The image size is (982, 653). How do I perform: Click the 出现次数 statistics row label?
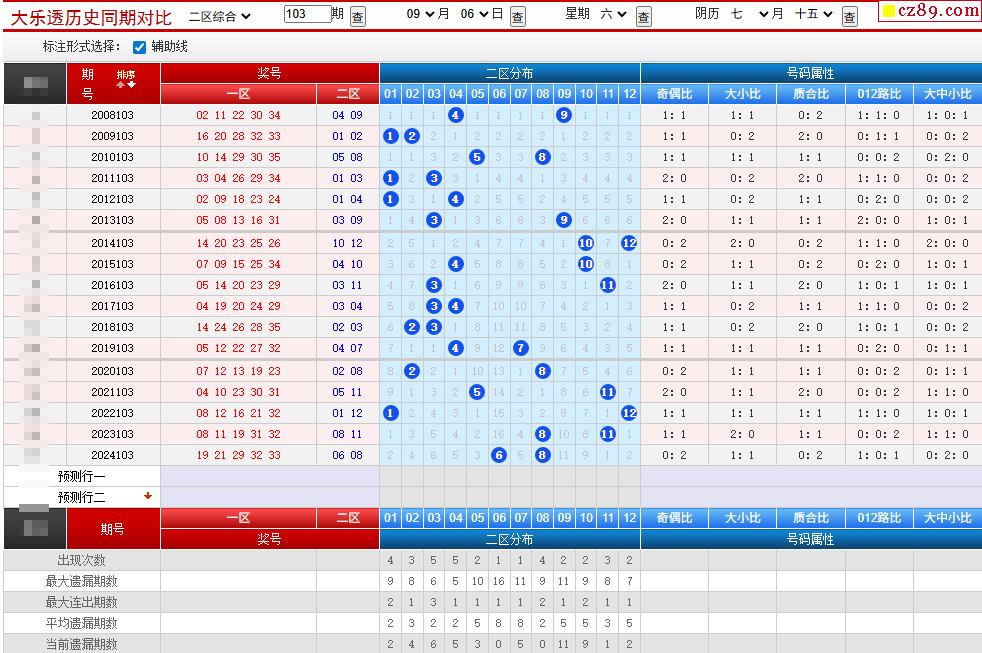pos(81,560)
